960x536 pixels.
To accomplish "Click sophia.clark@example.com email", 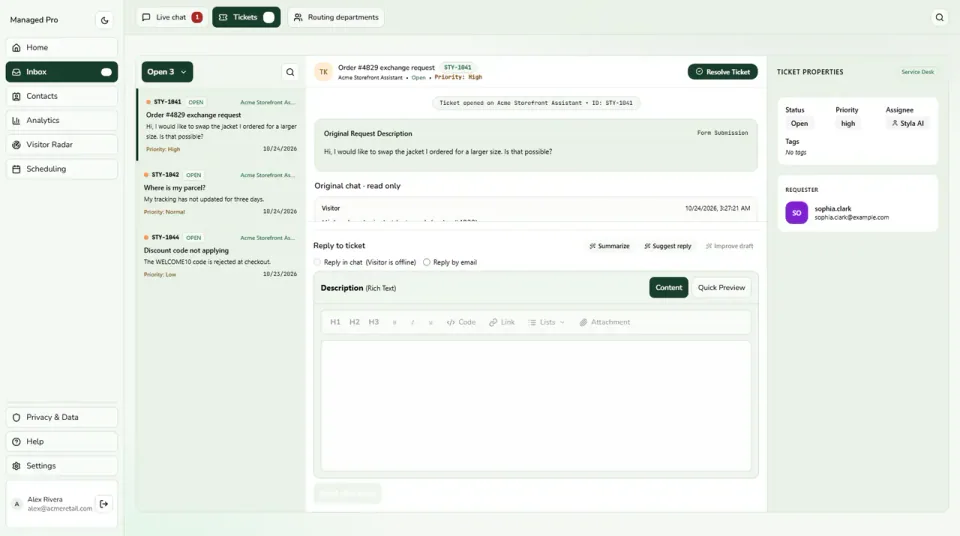I will tap(851, 217).
